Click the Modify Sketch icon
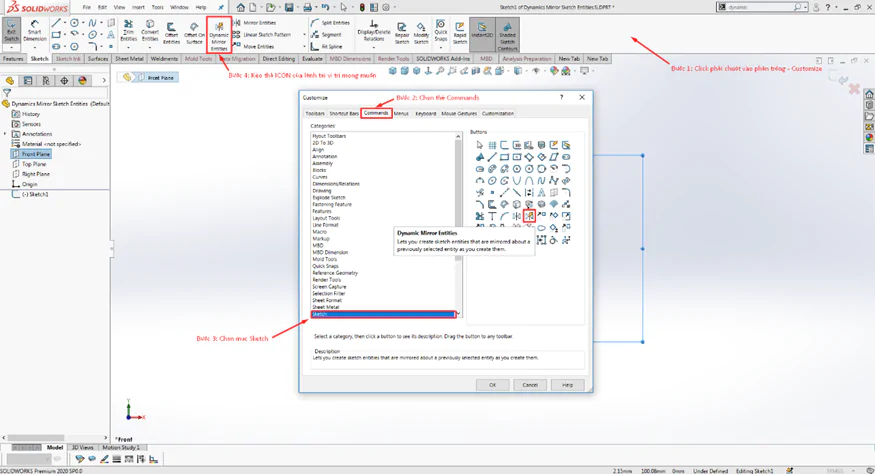Screen dimensions: 875x474 click(421, 33)
